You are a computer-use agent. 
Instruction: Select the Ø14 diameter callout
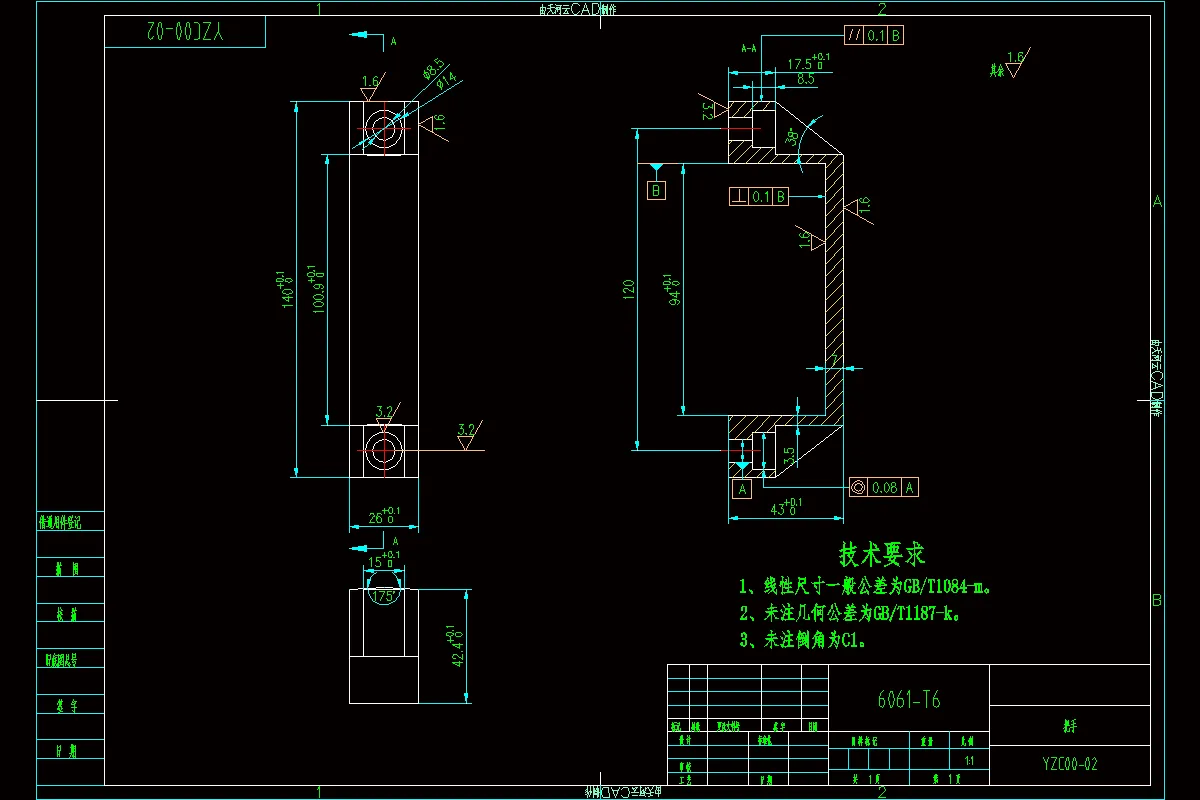(x=446, y=80)
